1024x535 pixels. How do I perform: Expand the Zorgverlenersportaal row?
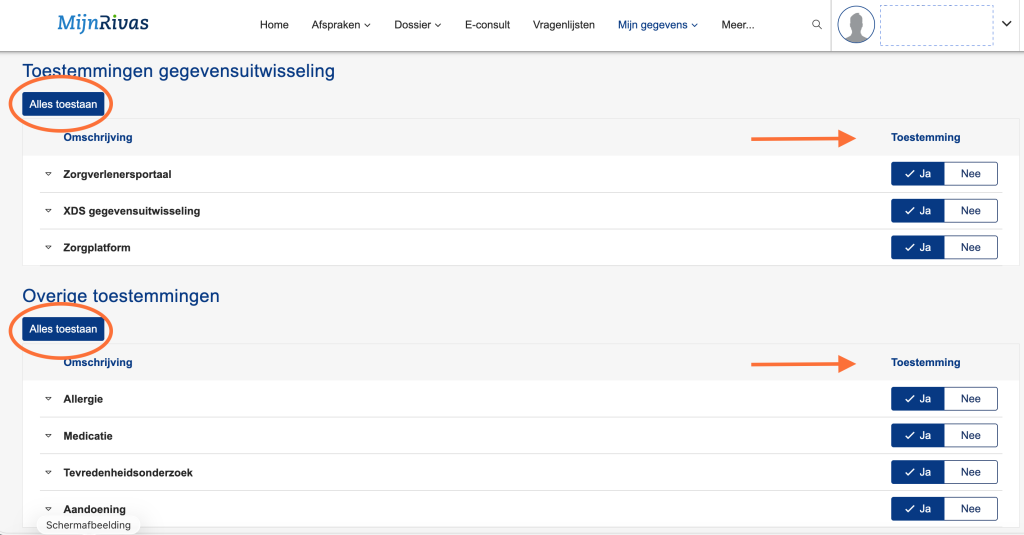pyautogui.click(x=47, y=174)
